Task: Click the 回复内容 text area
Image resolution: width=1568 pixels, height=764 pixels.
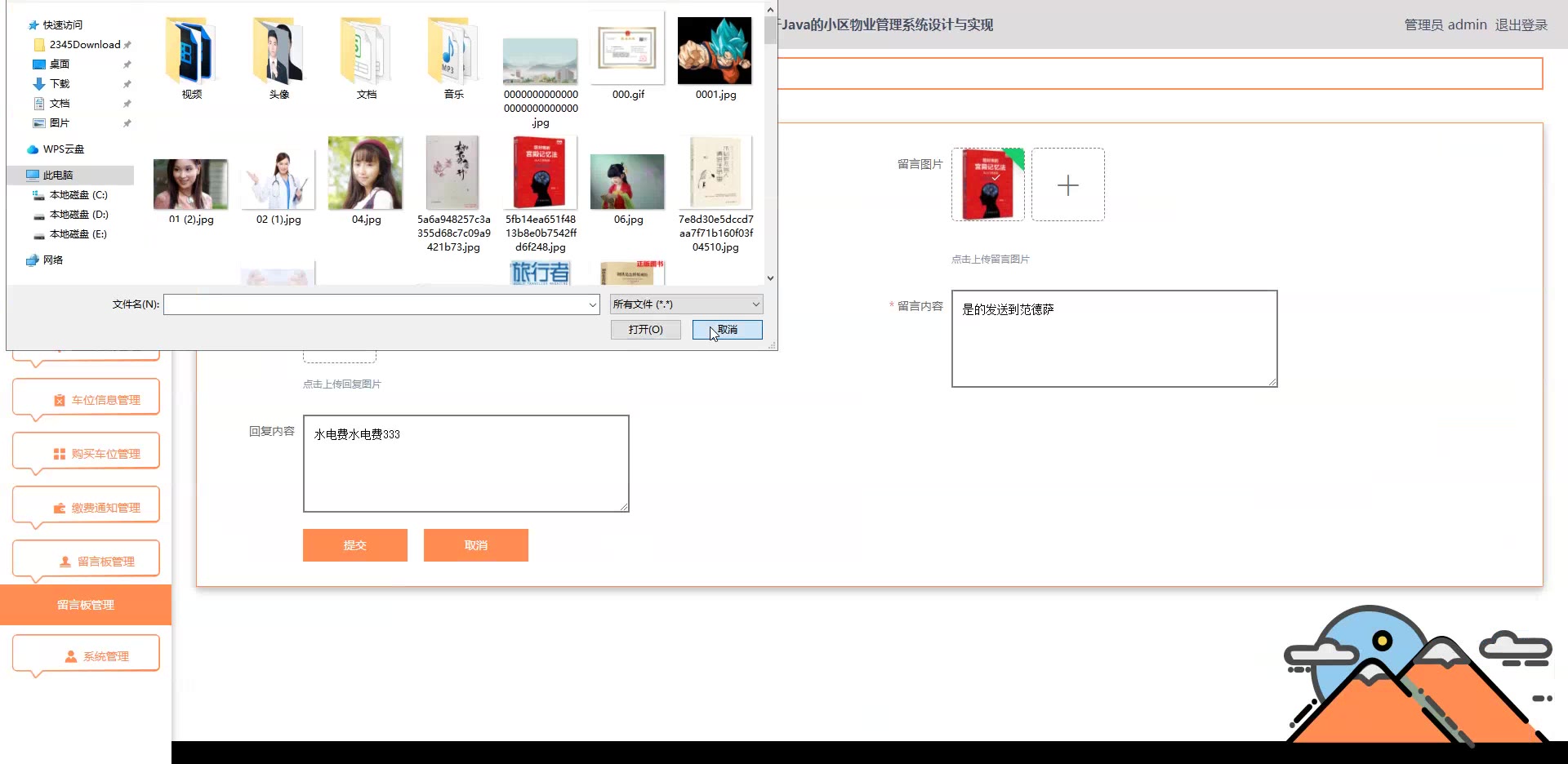Action: [x=465, y=464]
